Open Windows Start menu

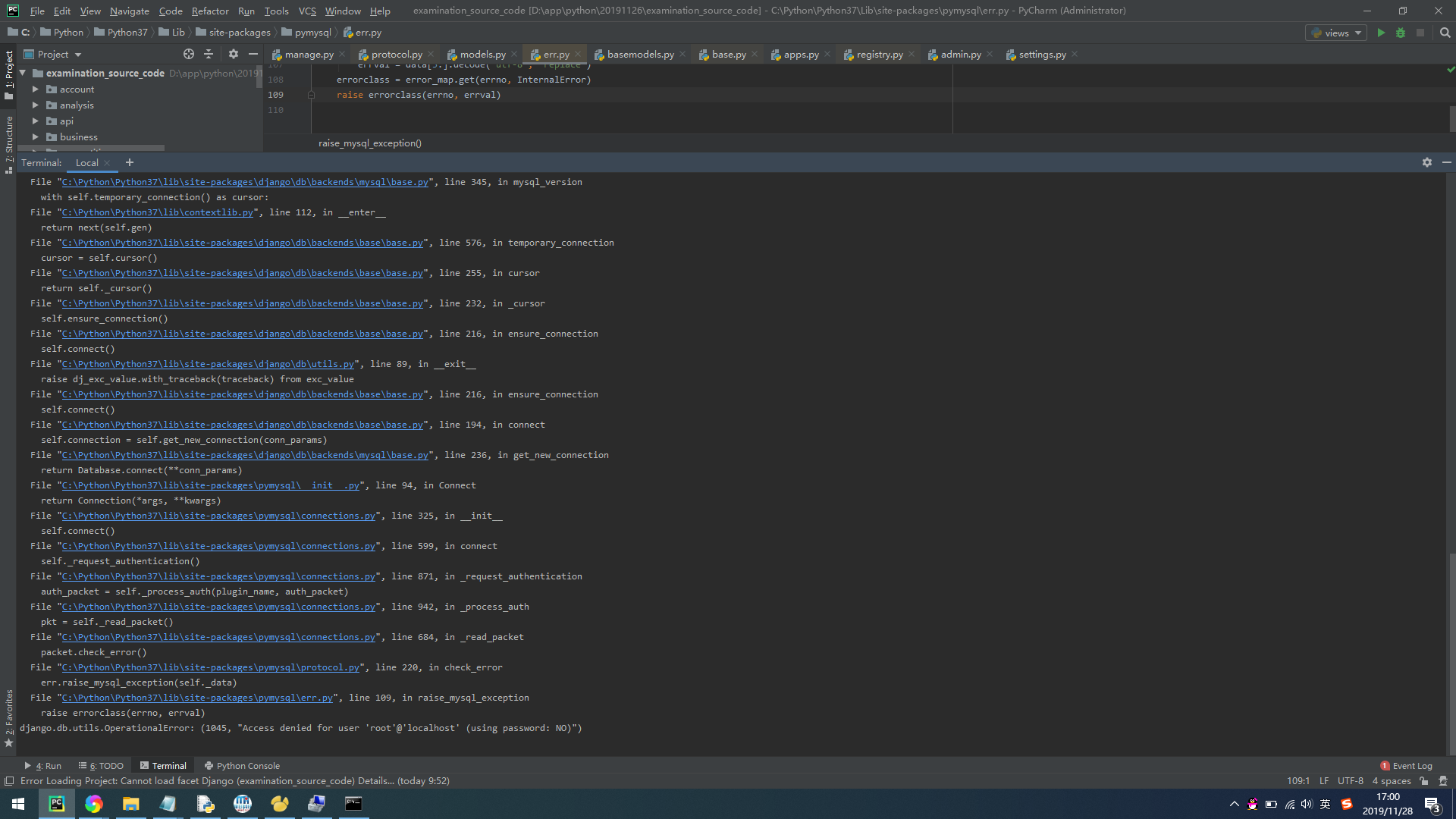18,804
